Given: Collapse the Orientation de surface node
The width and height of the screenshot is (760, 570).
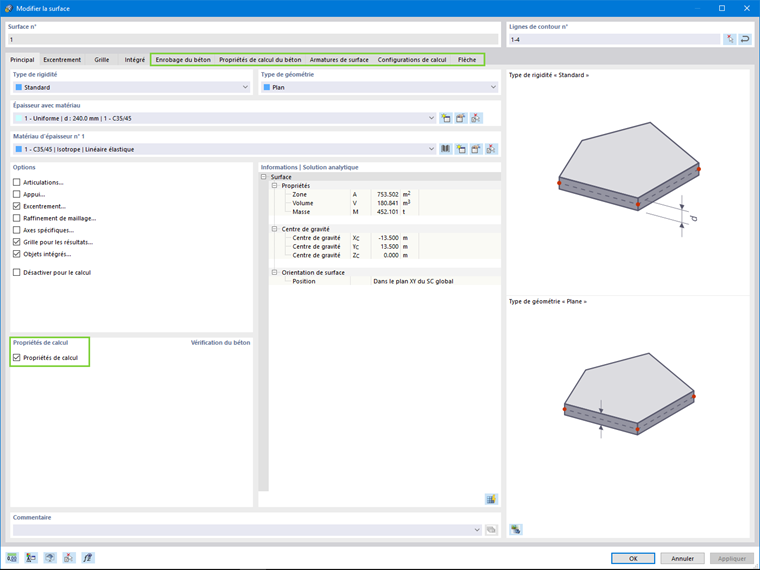Looking at the screenshot, I should [274, 272].
